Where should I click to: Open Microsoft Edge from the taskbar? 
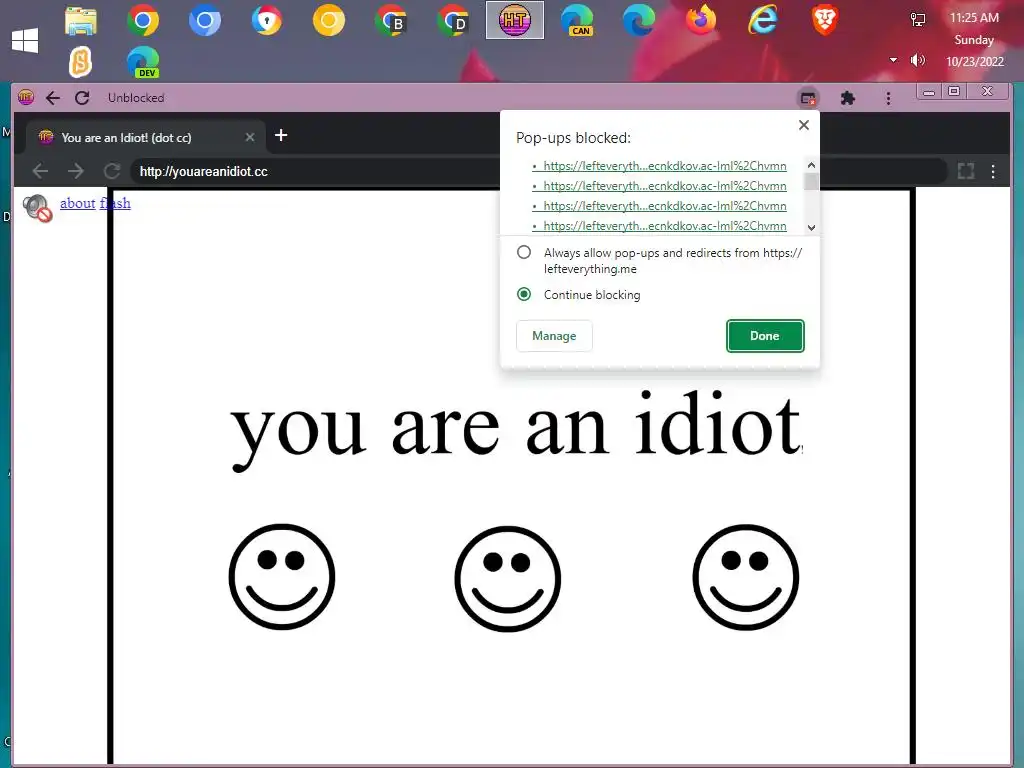tap(639, 20)
